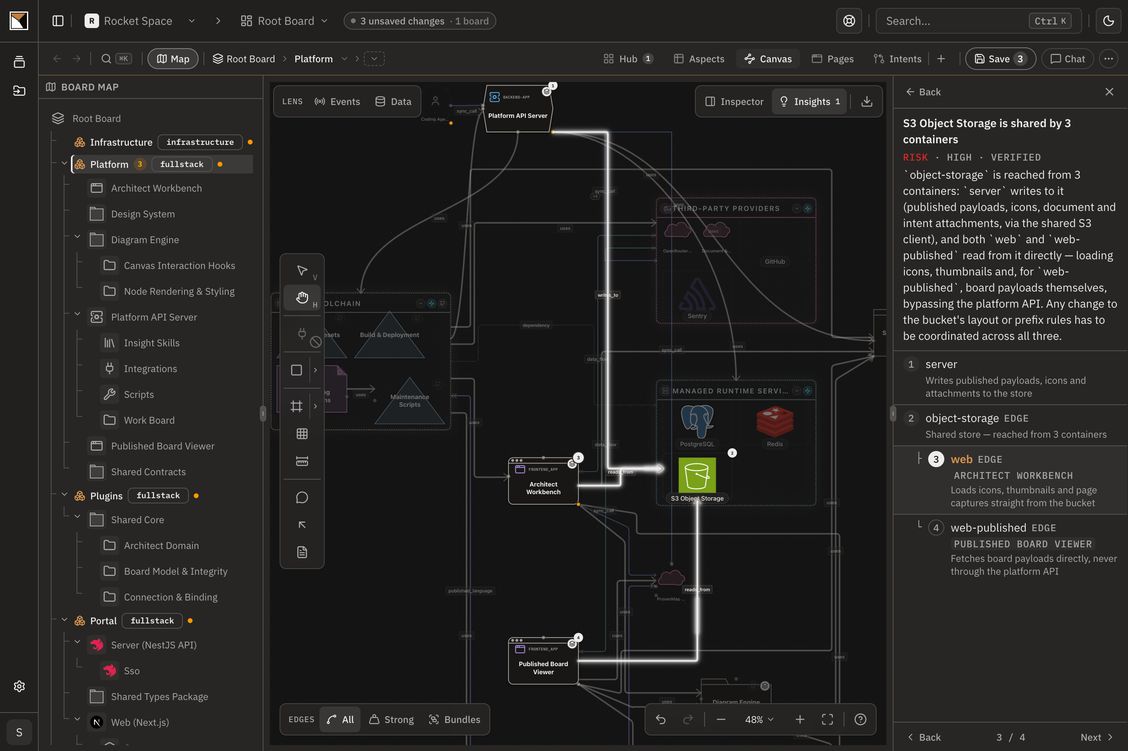Viewport: 1128px width, 751px height.
Task: Click the folder-import icon in left rail
Action: (19, 91)
